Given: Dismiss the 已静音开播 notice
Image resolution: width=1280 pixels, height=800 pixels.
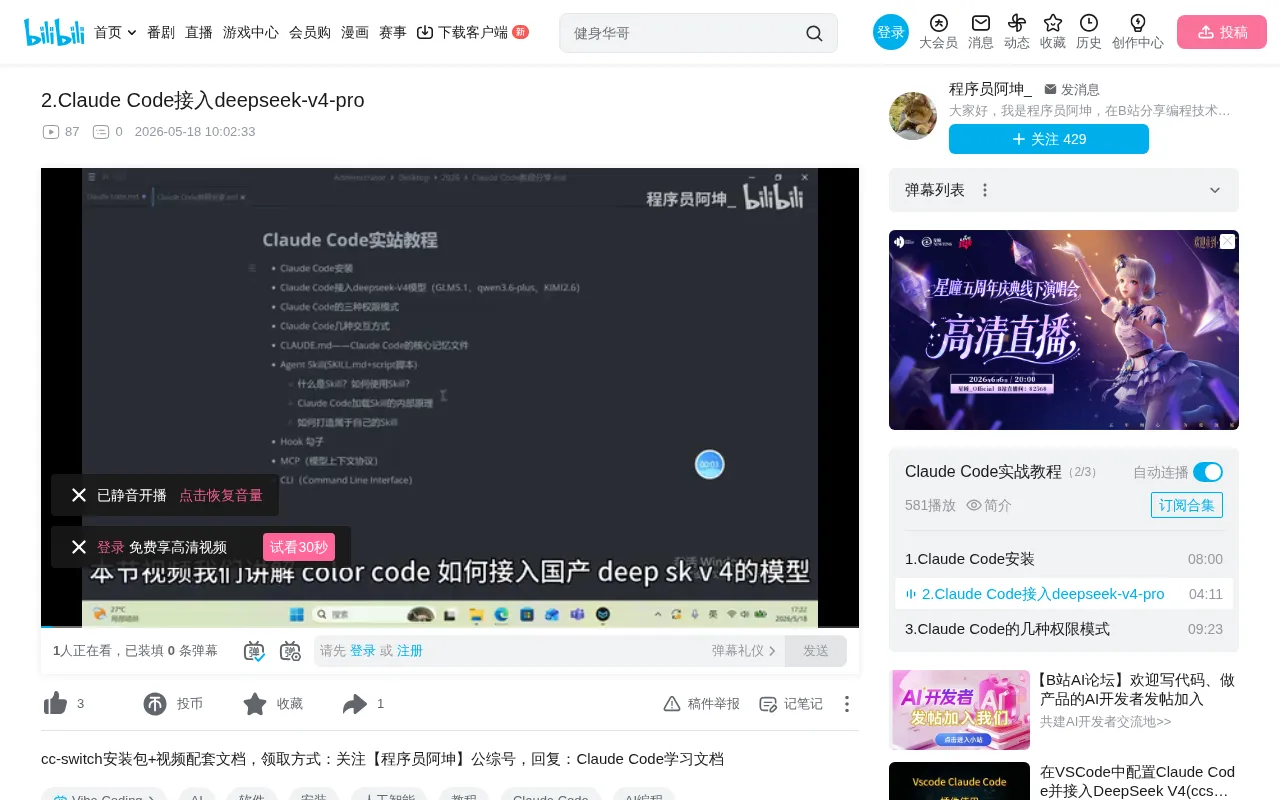Looking at the screenshot, I should coord(79,495).
